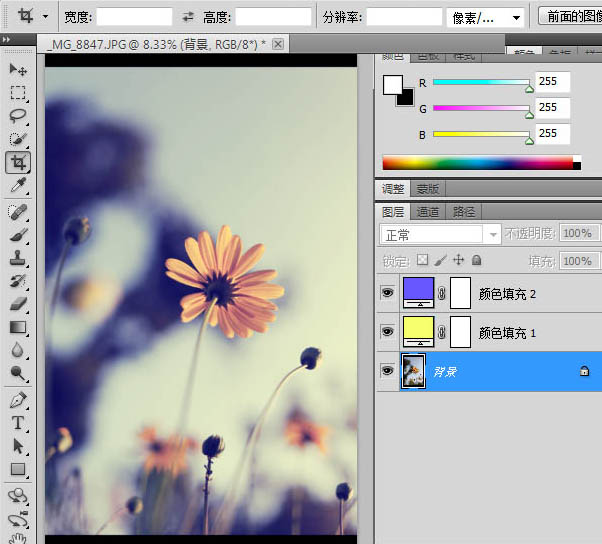Click the foreground color swatch
This screenshot has width=602, height=544.
click(x=392, y=84)
